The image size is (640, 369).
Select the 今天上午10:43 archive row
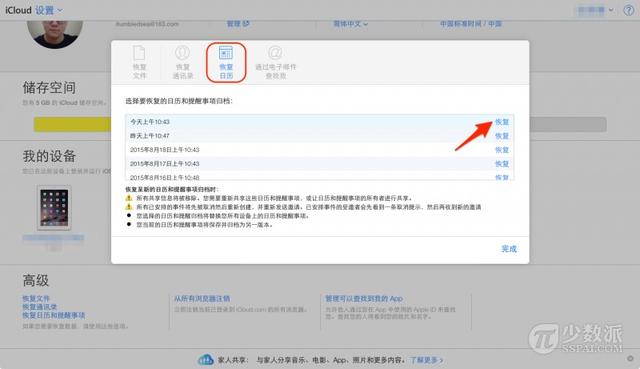coord(320,122)
